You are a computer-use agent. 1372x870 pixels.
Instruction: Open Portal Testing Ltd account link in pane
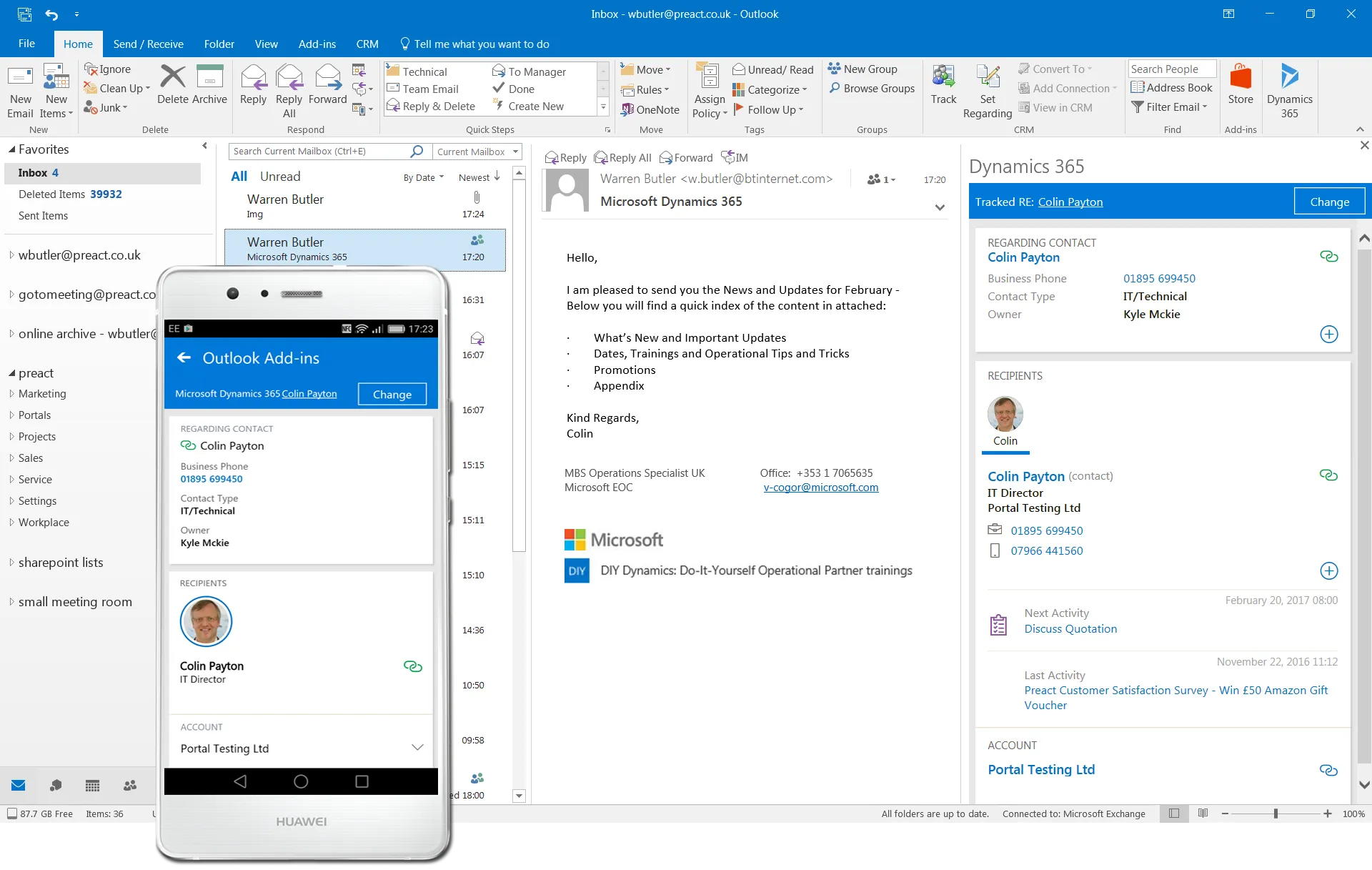(1041, 770)
